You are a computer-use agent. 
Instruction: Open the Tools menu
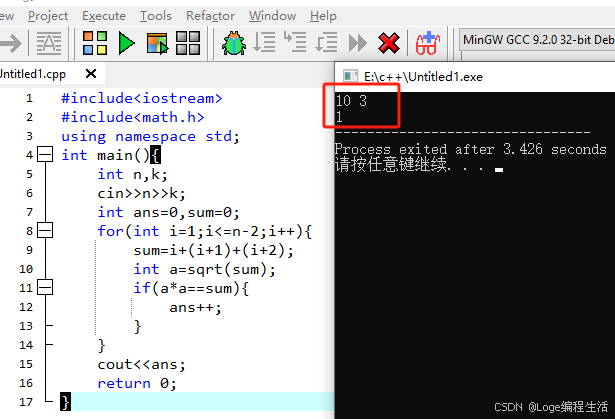click(156, 16)
